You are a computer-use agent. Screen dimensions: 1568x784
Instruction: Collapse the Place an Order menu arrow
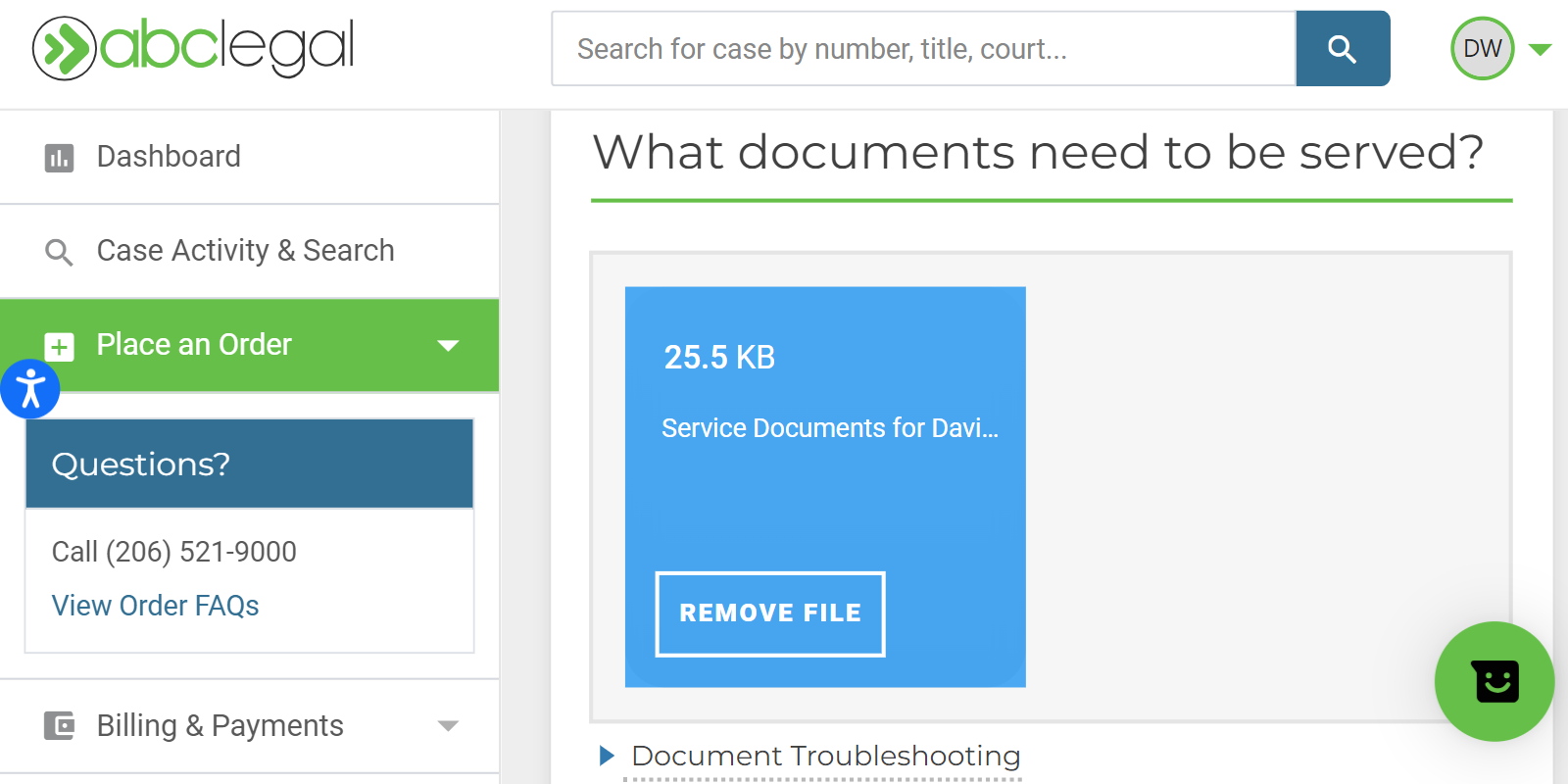[448, 345]
